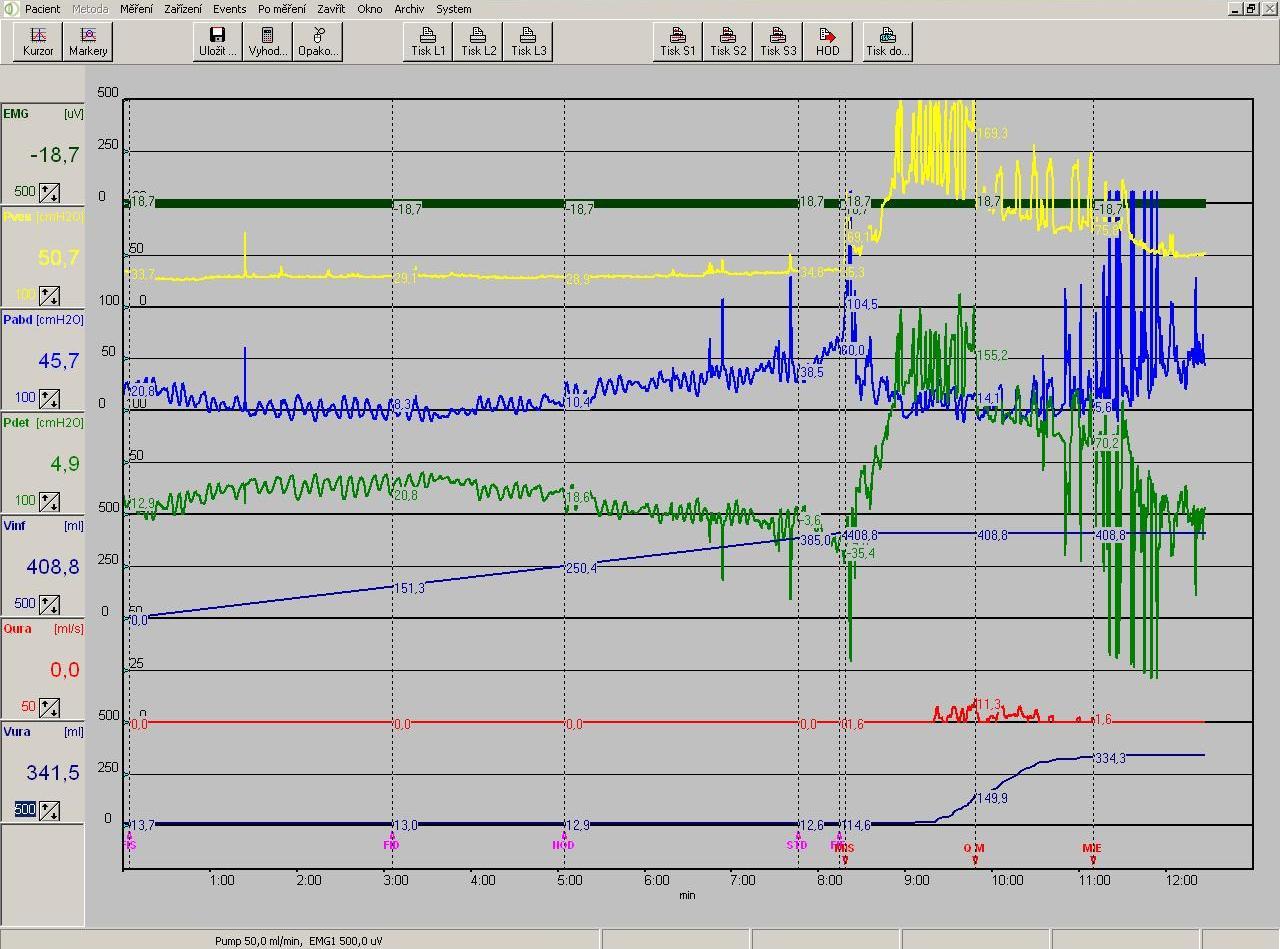Viewport: 1280px width, 949px height.
Task: Select the red MS marker near 8:10
Action: (x=845, y=852)
